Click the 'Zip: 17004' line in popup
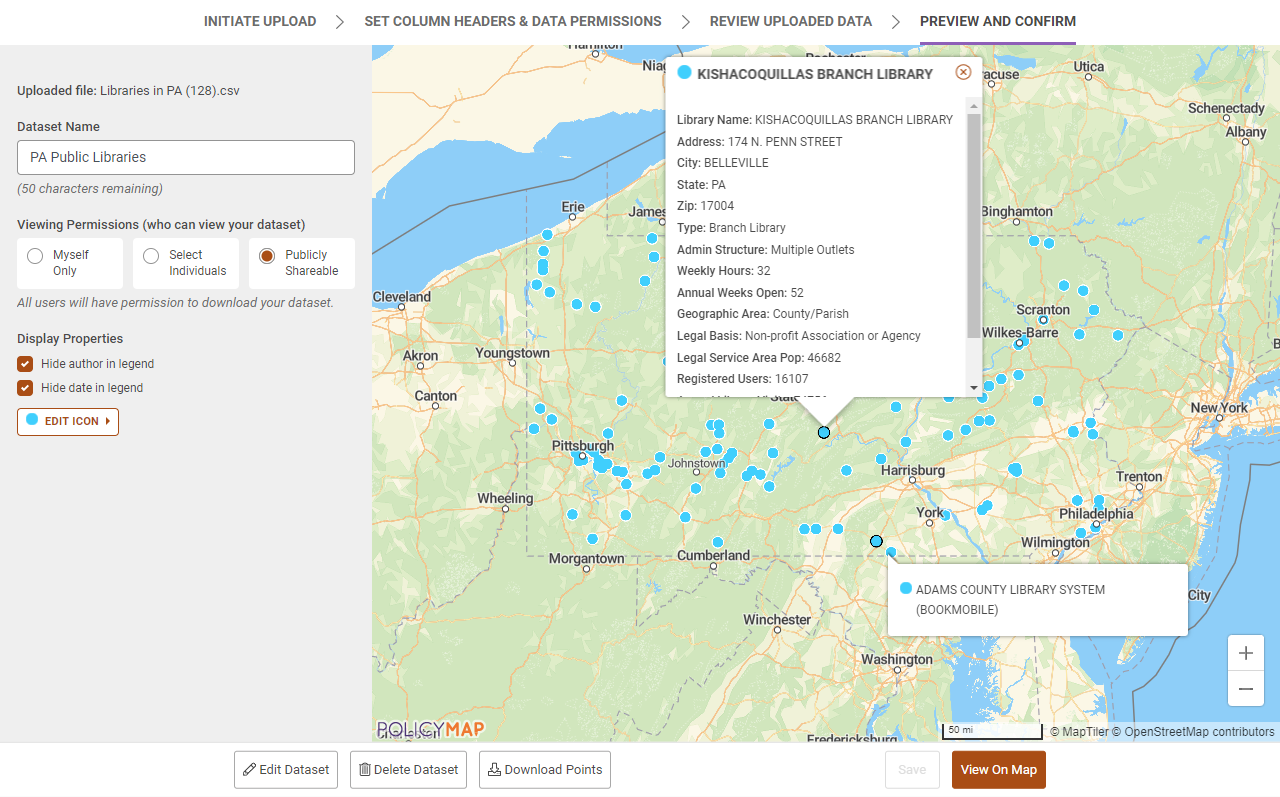 (x=705, y=206)
